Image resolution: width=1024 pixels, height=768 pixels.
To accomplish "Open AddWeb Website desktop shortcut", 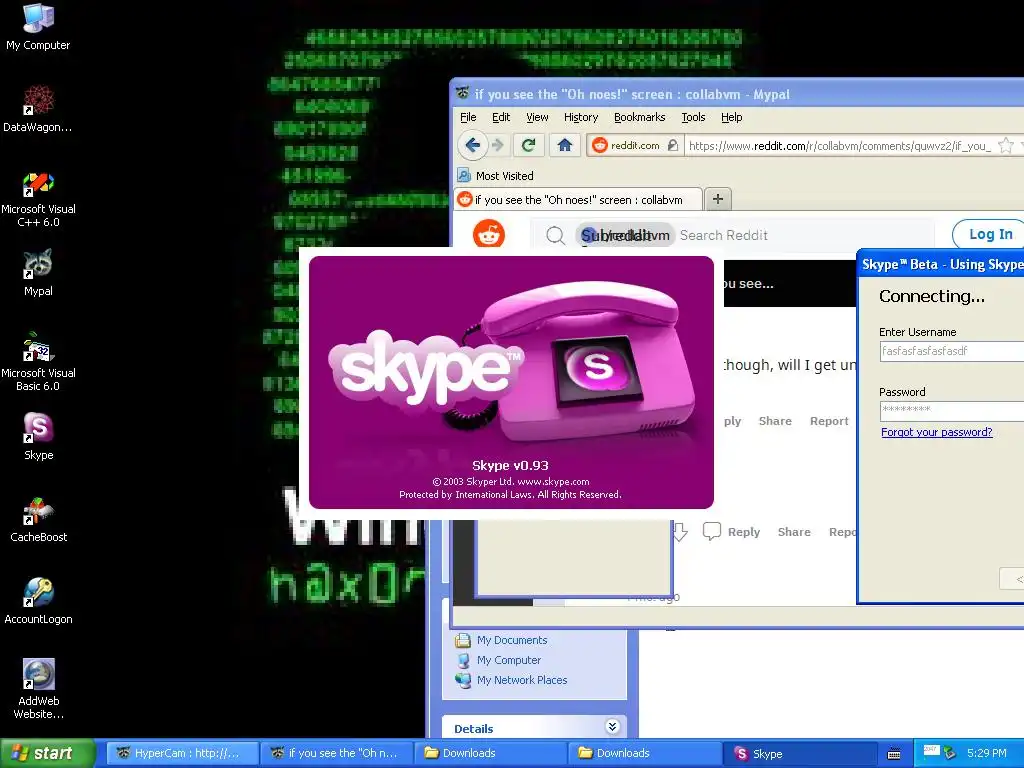I will pos(38,690).
